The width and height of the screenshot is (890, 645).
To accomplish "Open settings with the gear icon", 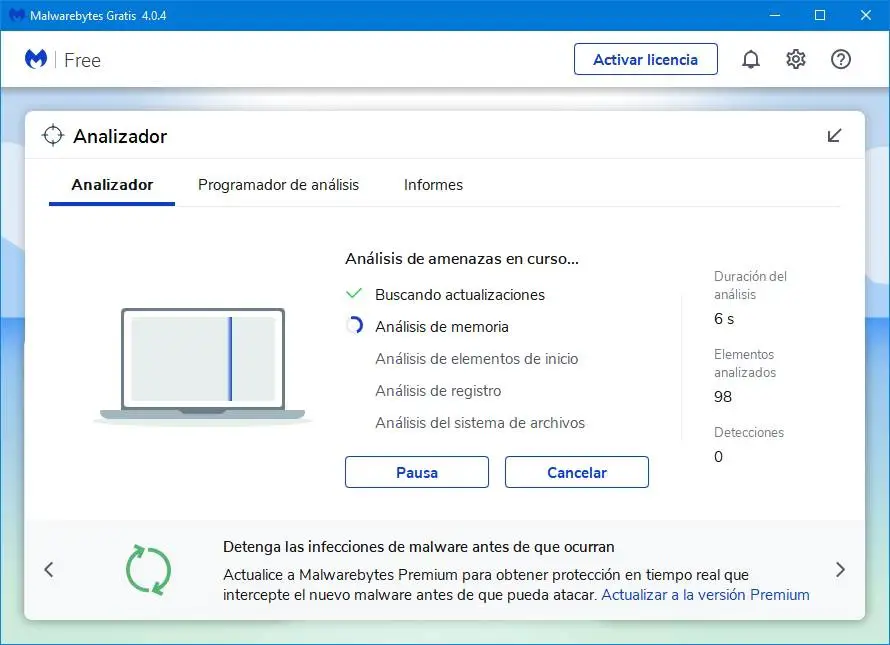I will (x=796, y=59).
